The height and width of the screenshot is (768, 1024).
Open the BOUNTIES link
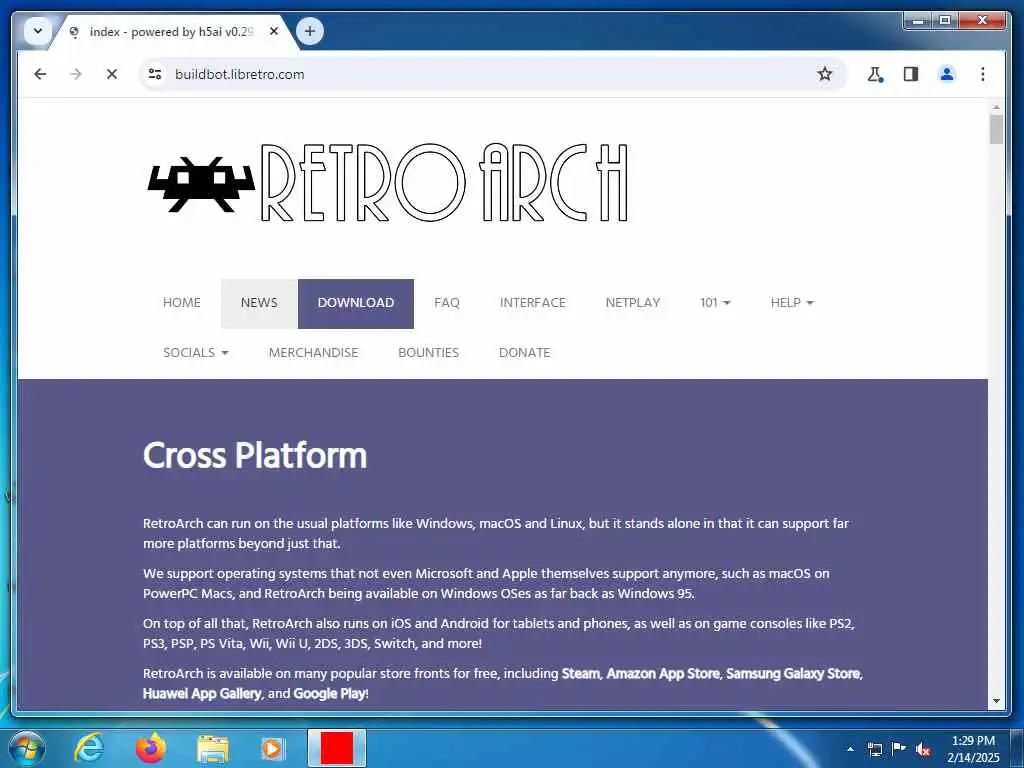(428, 353)
